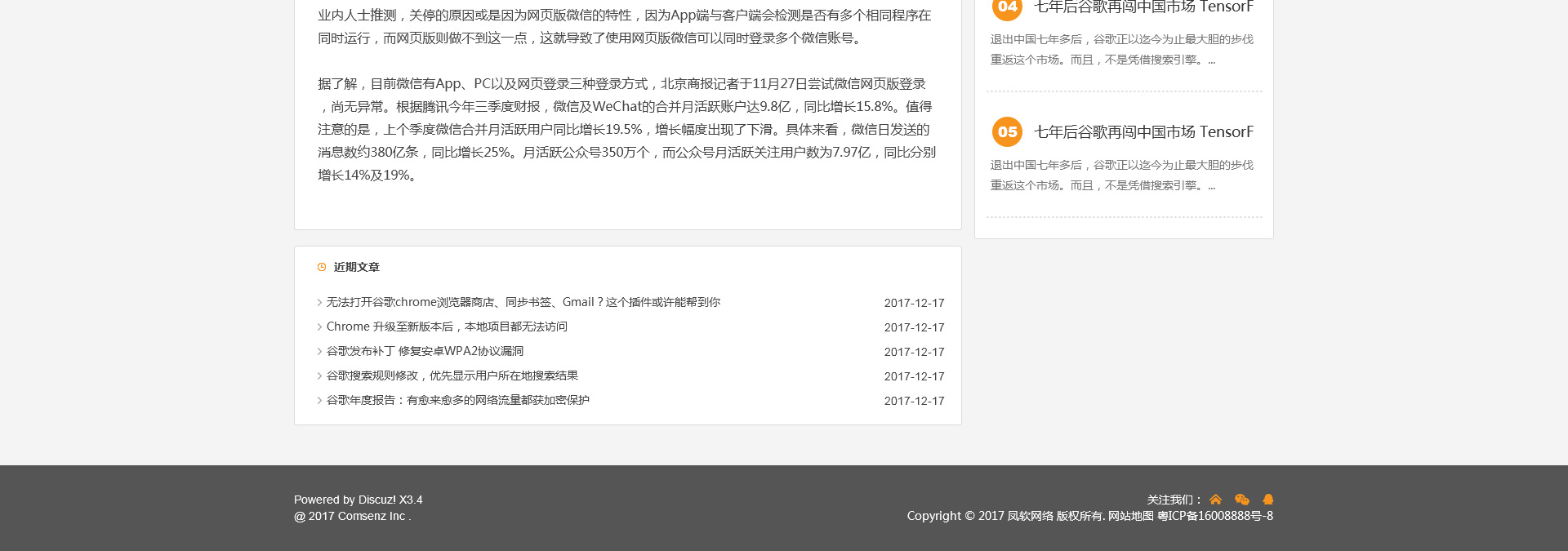Click the QQ penguin icon in footer
Viewport: 1568px width, 551px height.
point(1267,500)
